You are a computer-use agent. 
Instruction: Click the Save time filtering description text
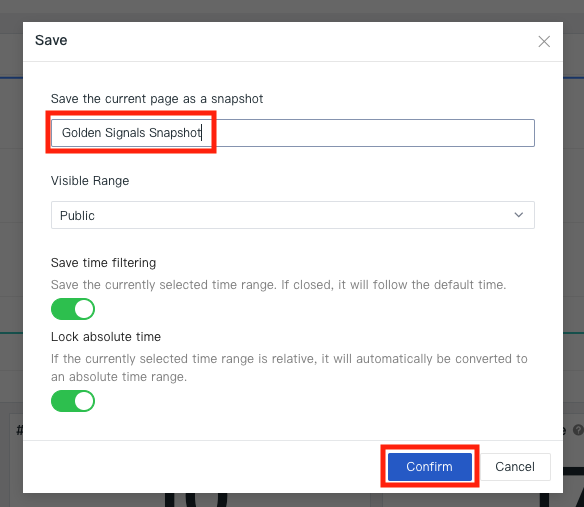coord(279,285)
